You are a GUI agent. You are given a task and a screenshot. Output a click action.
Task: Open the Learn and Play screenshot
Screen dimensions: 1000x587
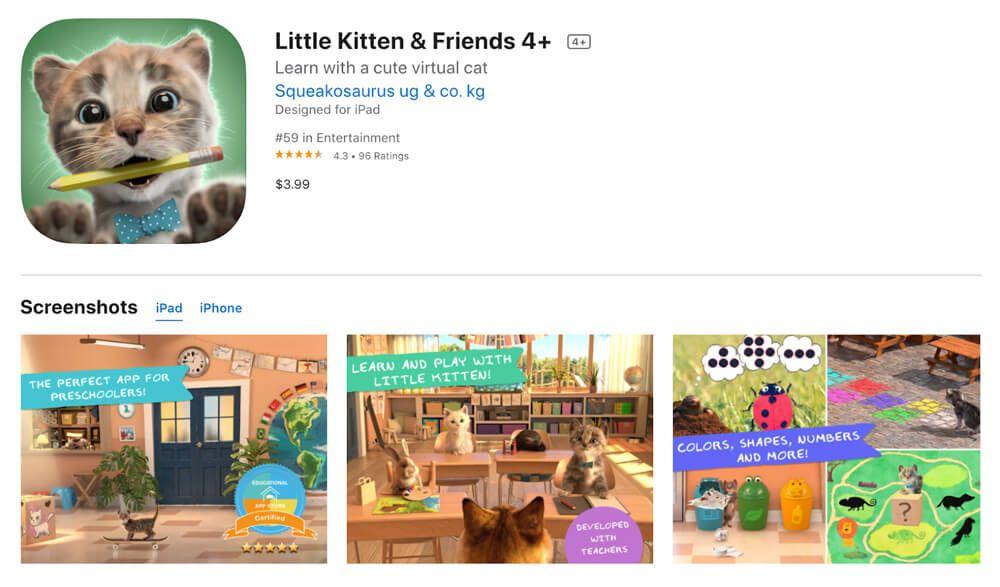[x=499, y=449]
